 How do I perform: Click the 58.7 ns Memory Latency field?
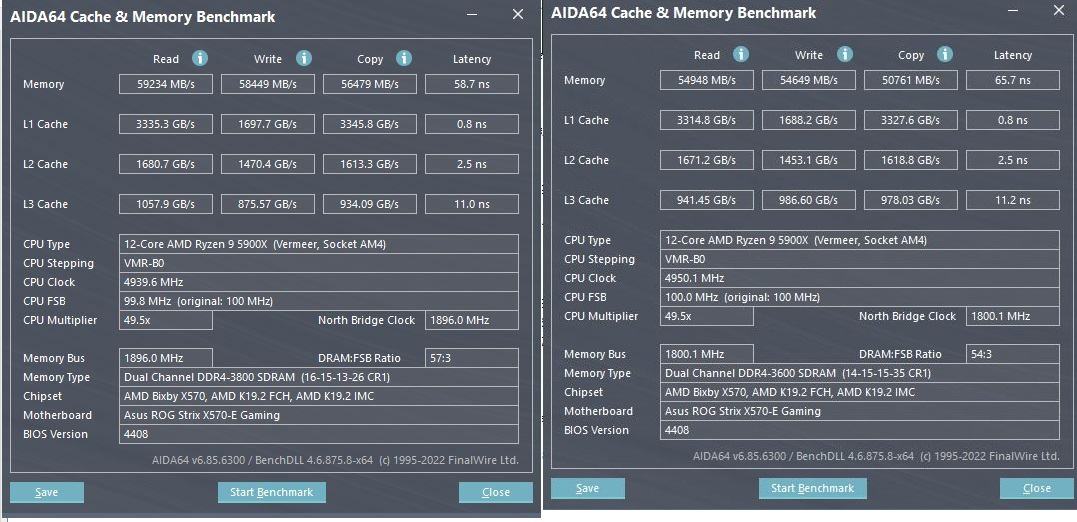click(471, 85)
